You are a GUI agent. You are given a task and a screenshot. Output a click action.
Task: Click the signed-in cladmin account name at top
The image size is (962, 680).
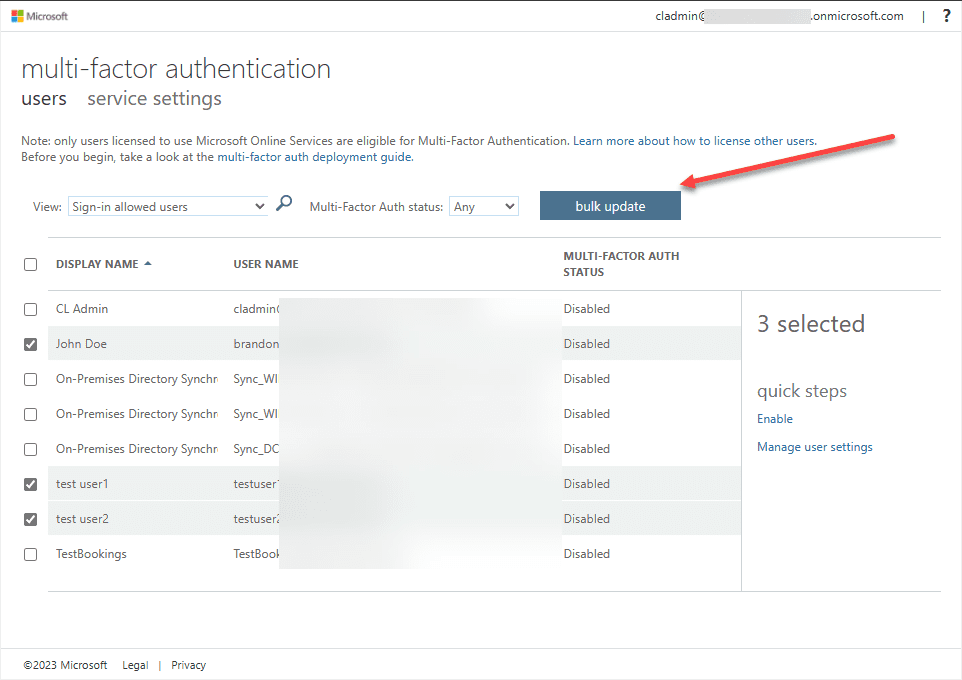[779, 16]
